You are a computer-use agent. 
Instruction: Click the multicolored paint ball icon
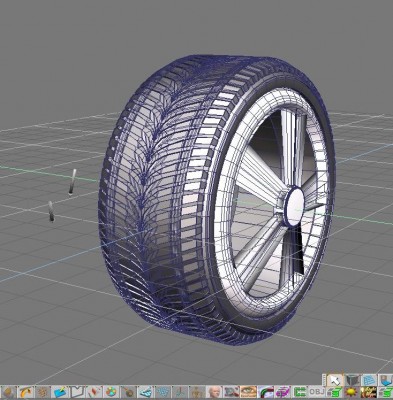[111, 392]
